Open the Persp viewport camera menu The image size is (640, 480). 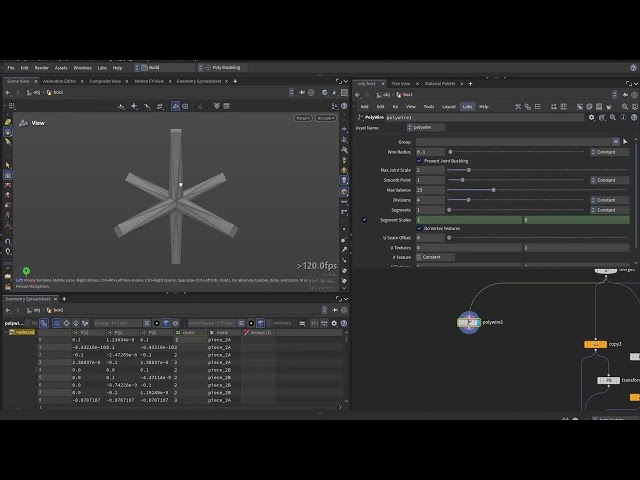[x=303, y=118]
